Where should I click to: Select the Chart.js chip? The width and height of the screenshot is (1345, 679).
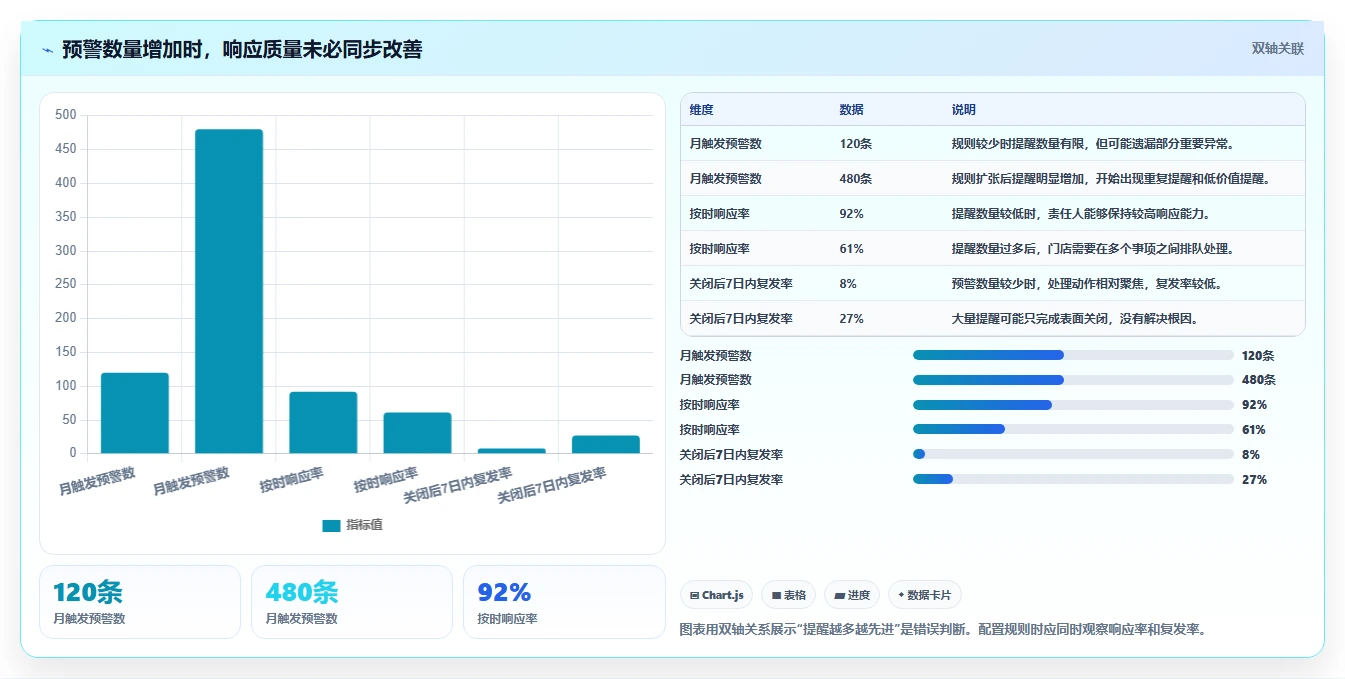tap(717, 595)
